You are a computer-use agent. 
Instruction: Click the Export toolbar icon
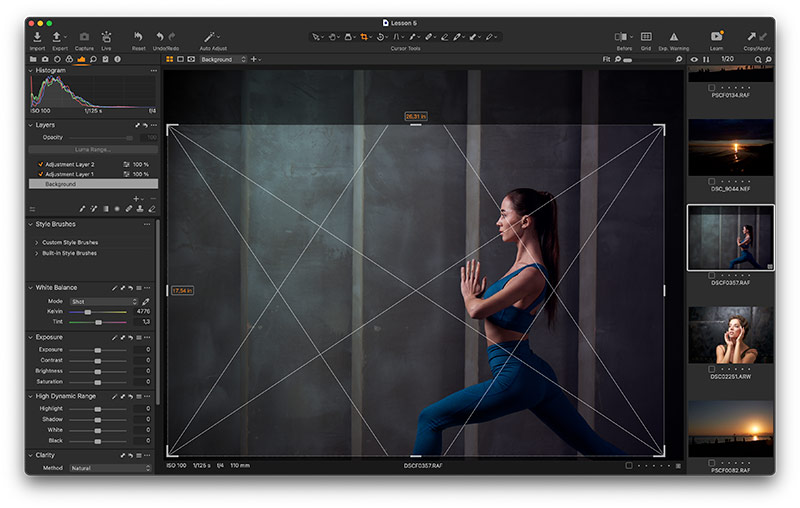(57, 37)
